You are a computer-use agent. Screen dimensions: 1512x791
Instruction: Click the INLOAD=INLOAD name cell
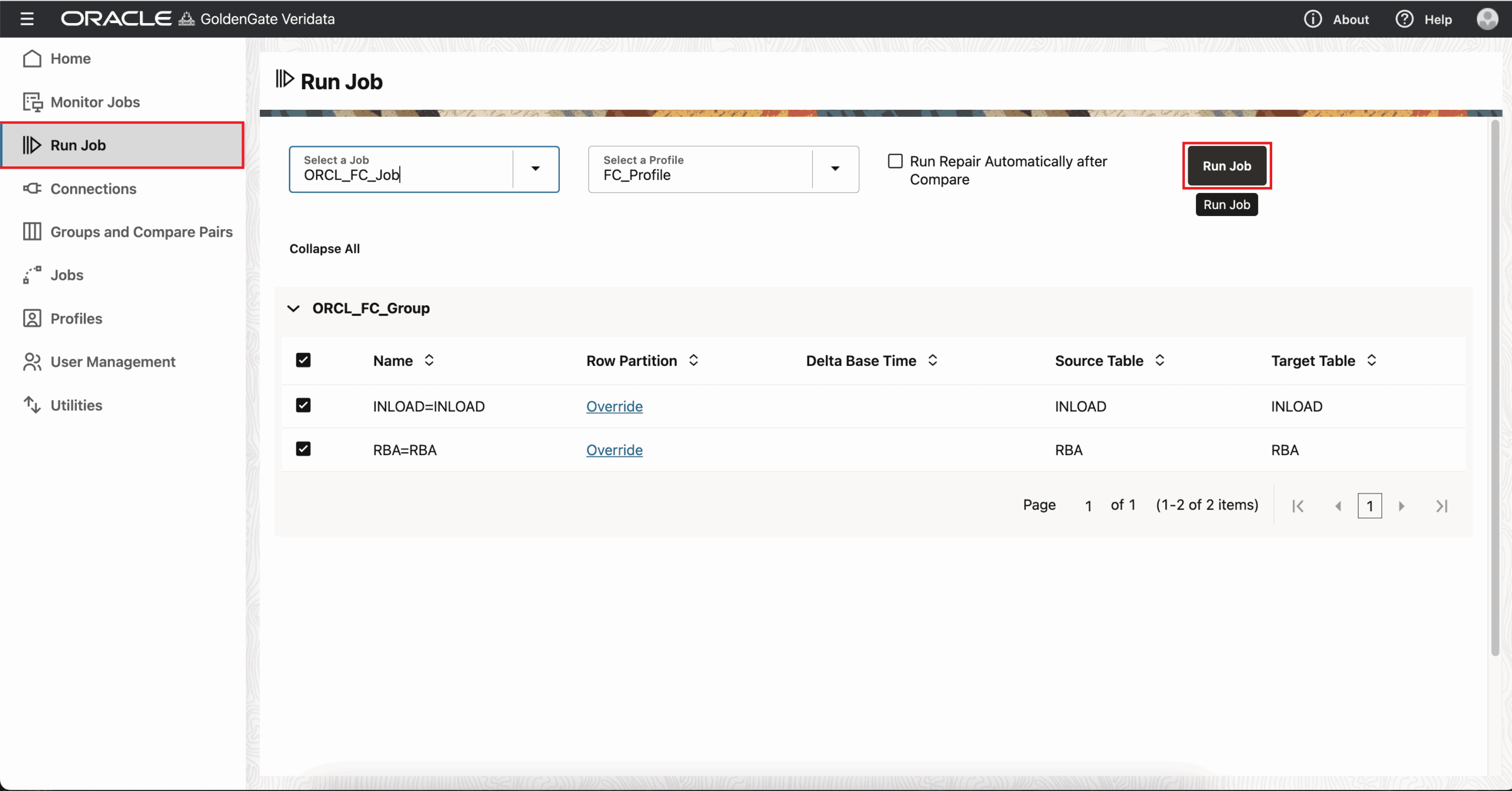click(x=429, y=406)
